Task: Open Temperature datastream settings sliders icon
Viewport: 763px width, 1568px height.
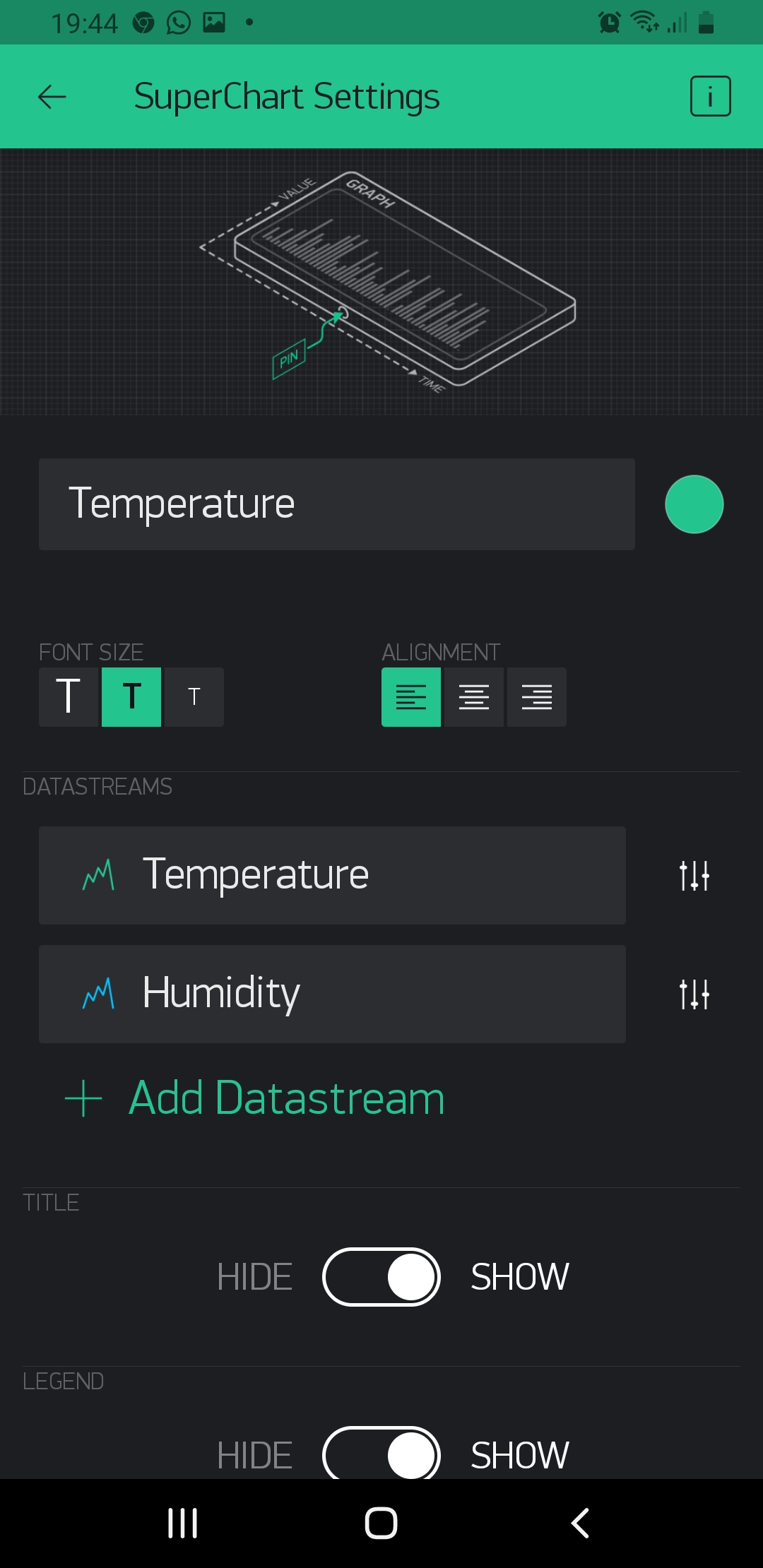Action: click(694, 876)
